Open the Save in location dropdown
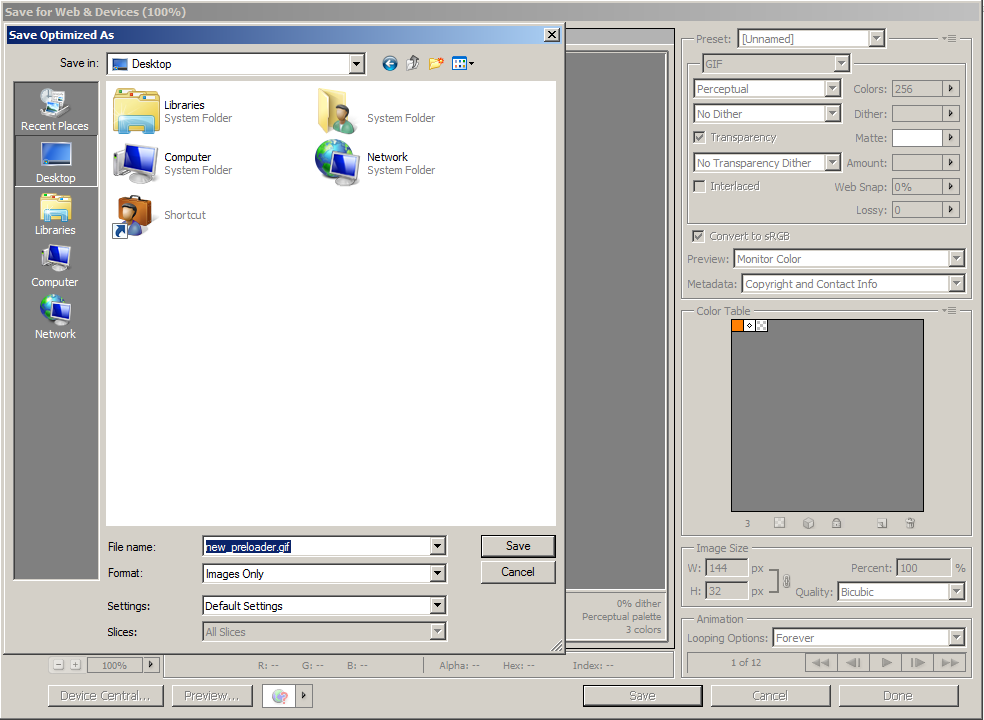Viewport: 984px width, 720px height. pos(356,63)
